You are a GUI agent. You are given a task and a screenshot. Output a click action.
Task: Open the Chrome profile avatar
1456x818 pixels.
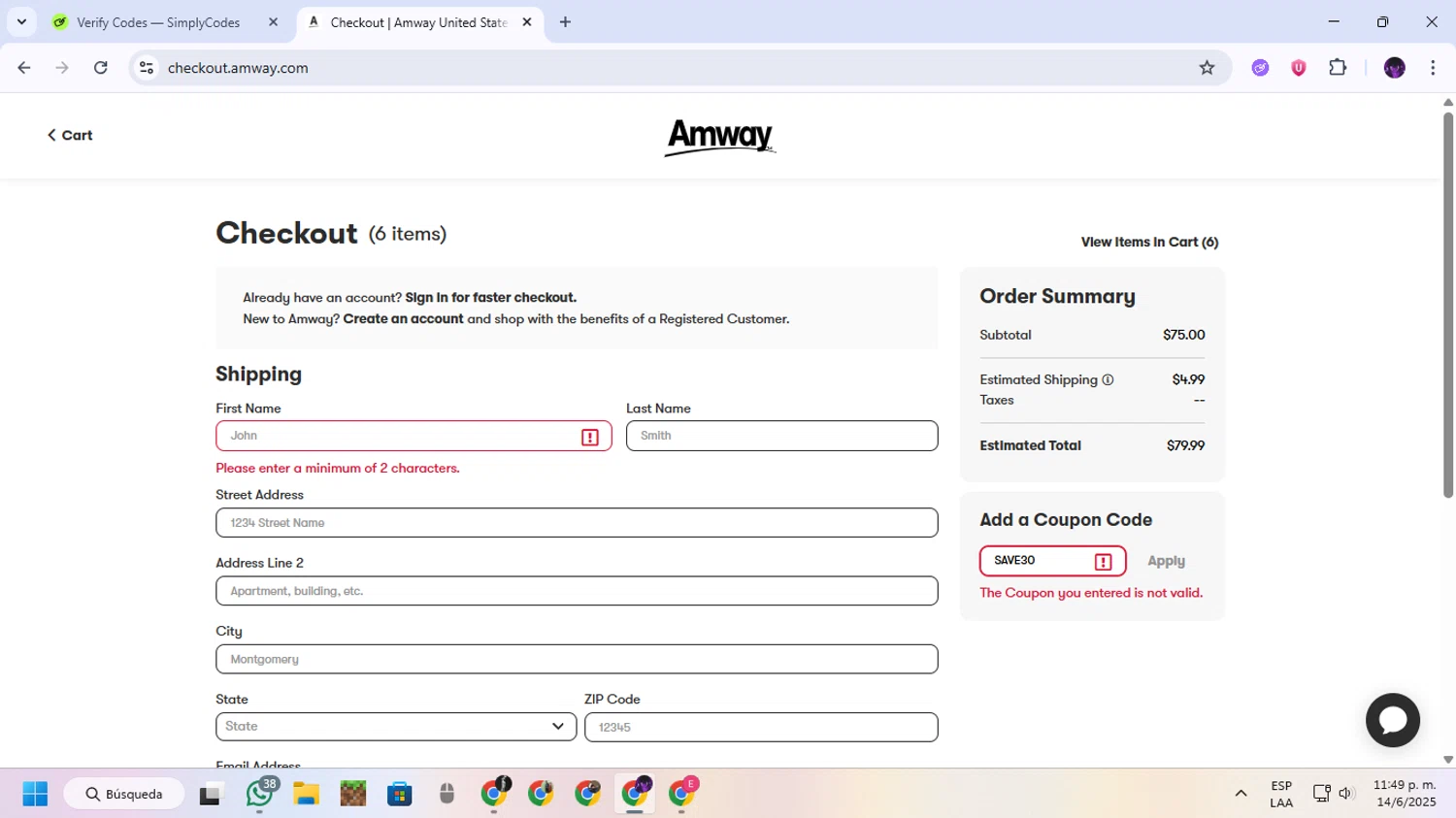click(x=1395, y=68)
